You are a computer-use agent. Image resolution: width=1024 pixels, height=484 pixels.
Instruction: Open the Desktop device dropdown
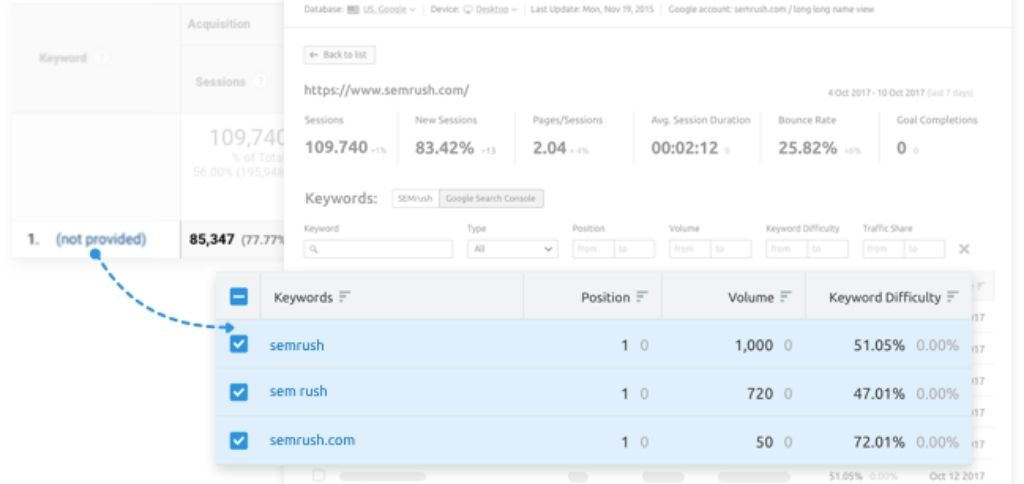click(x=490, y=10)
